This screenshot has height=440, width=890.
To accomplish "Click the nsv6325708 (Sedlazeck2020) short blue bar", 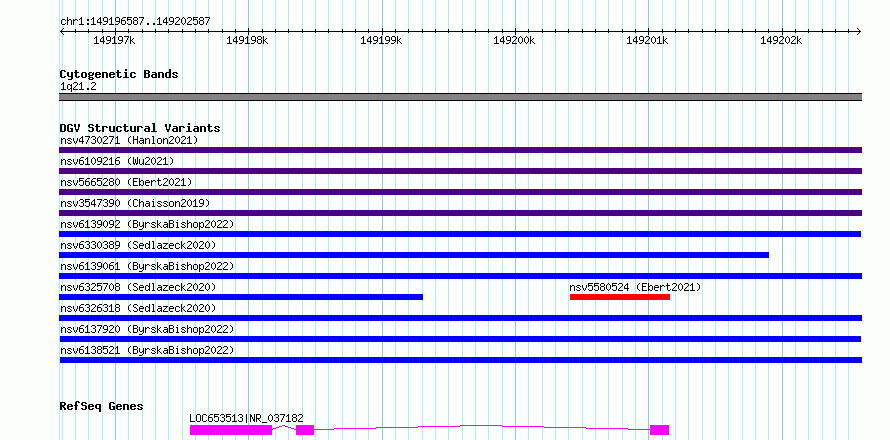I will pyautogui.click(x=241, y=297).
